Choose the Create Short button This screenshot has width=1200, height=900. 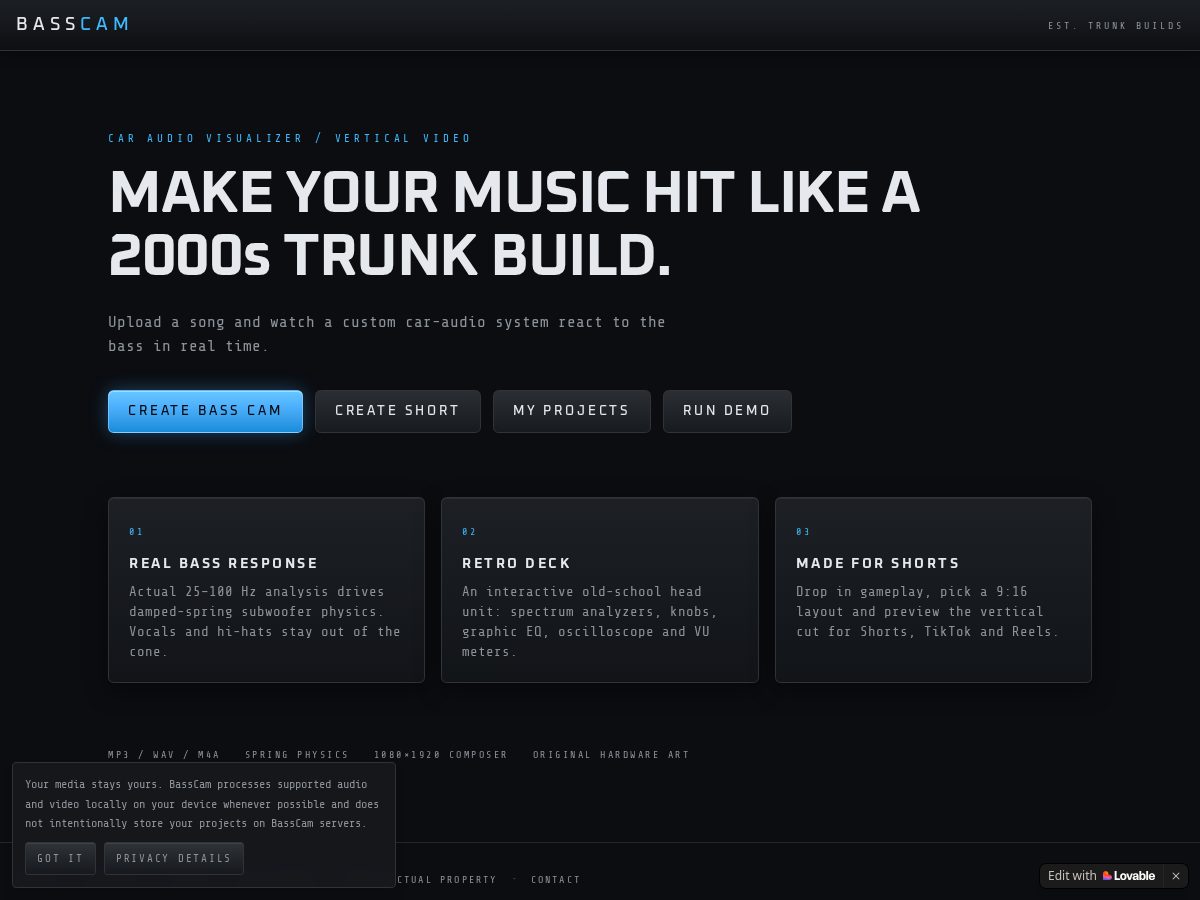[398, 411]
